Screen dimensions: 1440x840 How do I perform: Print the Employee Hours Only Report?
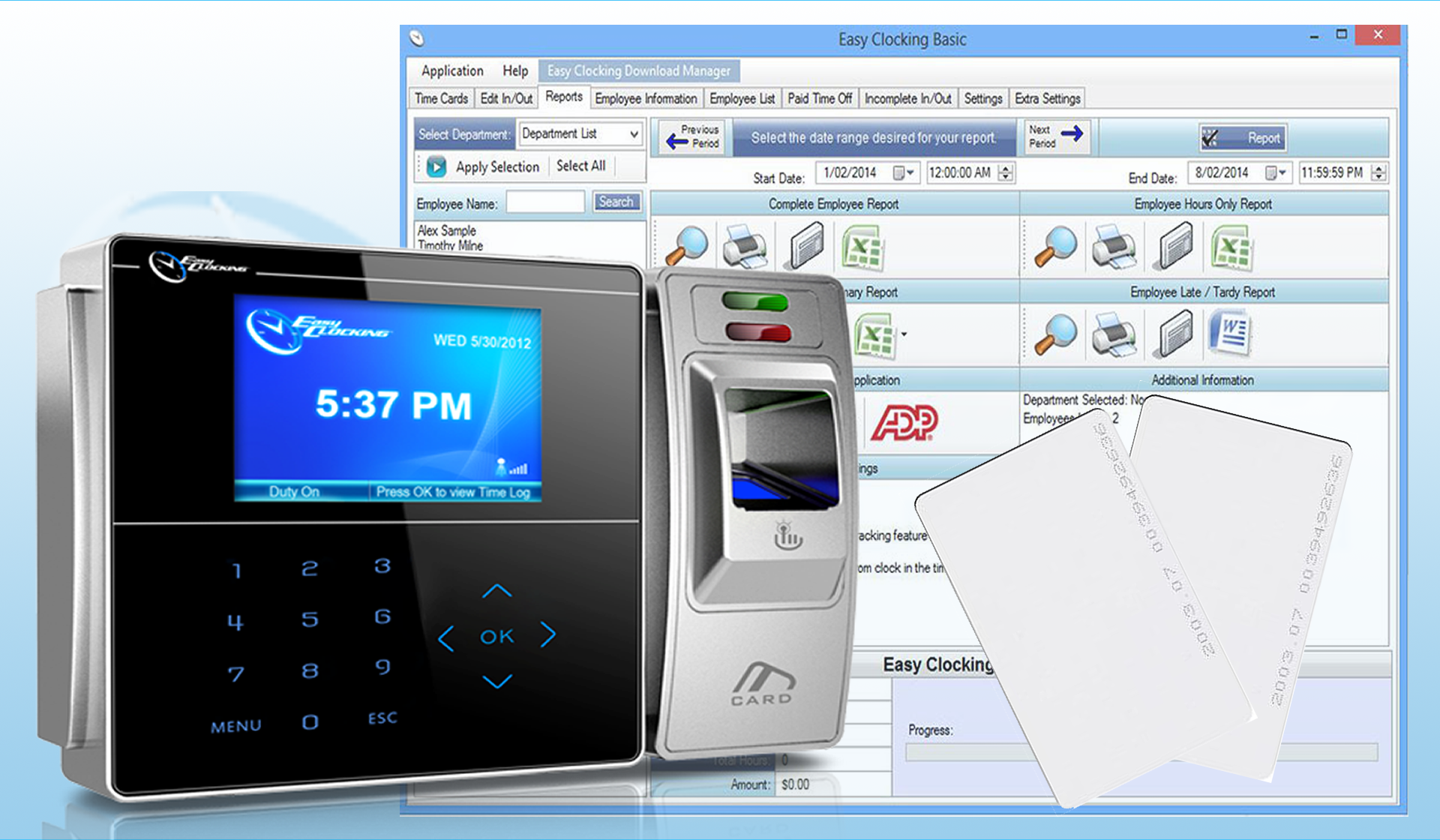coord(1114,247)
